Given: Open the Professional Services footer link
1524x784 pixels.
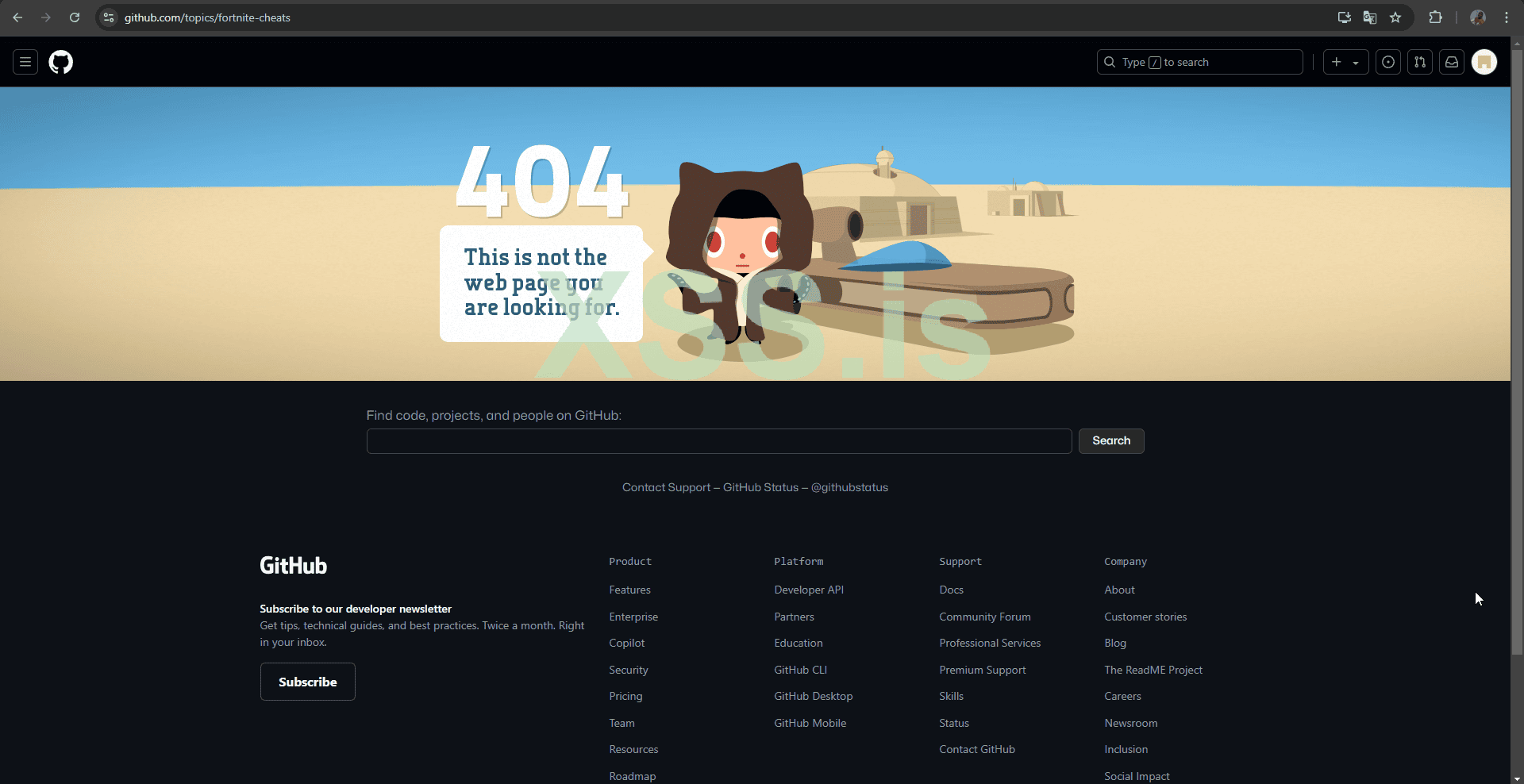Looking at the screenshot, I should point(990,643).
